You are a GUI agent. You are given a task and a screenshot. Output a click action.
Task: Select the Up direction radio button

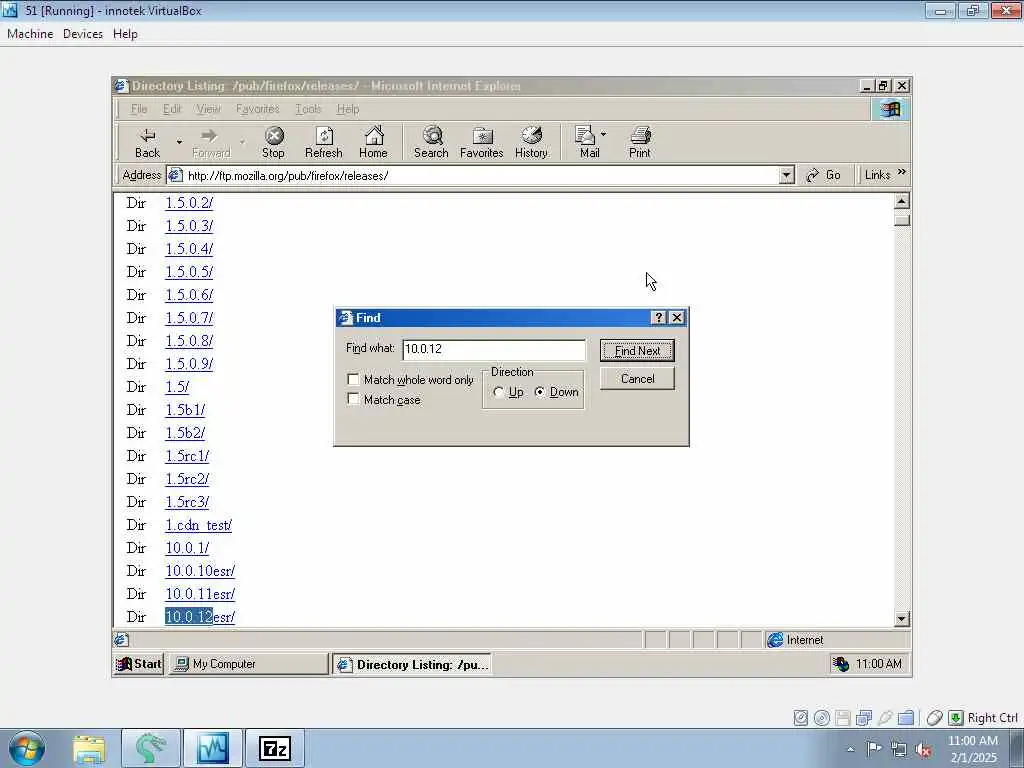499,392
